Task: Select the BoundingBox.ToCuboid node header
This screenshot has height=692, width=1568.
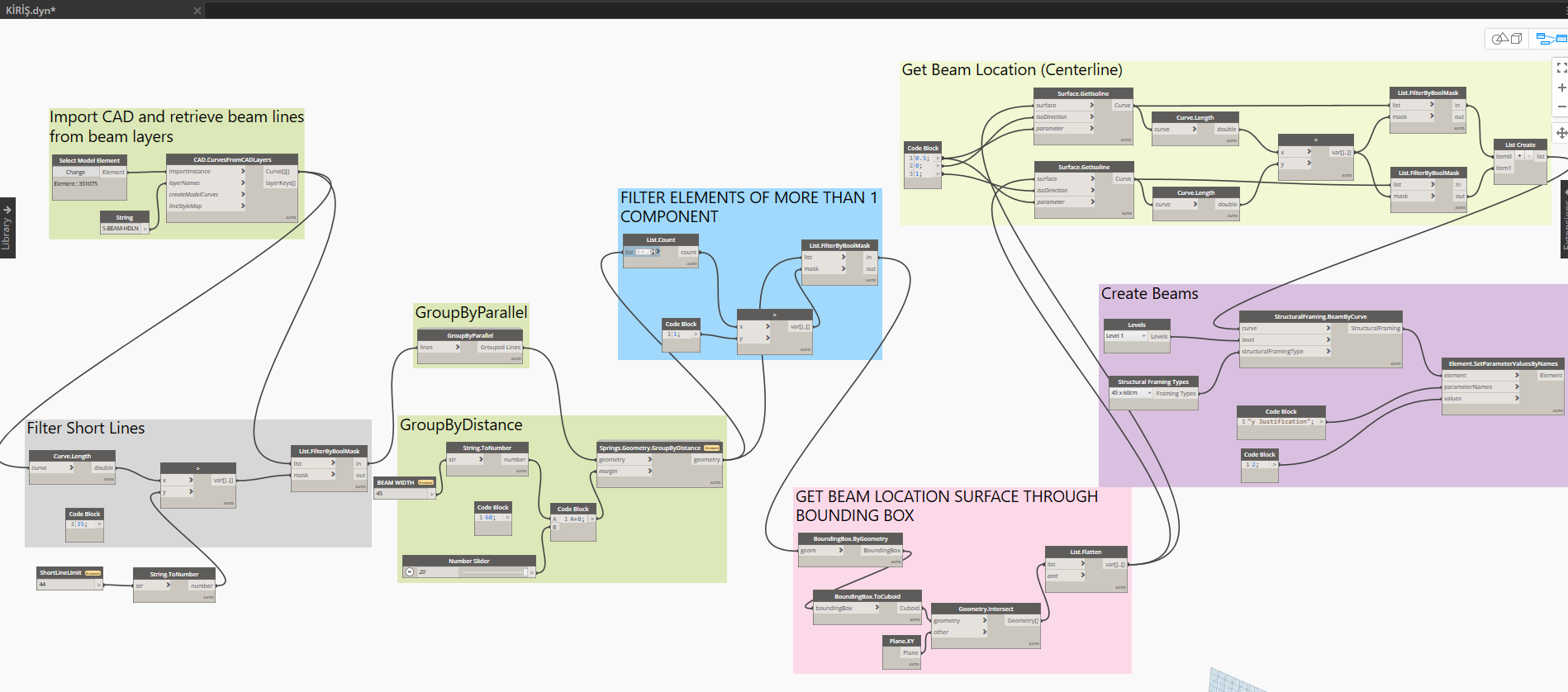Action: click(867, 597)
